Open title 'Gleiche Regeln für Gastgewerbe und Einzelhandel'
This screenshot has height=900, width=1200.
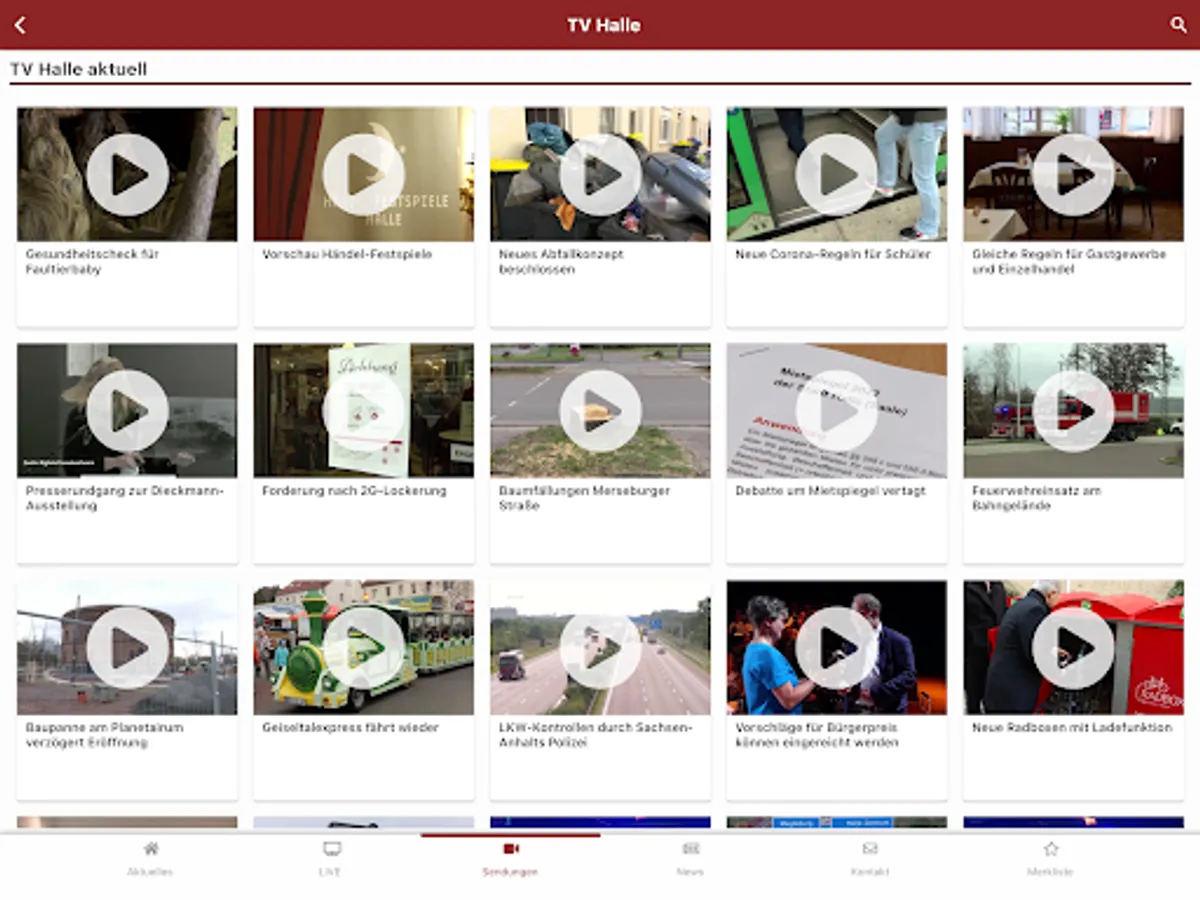[x=1069, y=262]
